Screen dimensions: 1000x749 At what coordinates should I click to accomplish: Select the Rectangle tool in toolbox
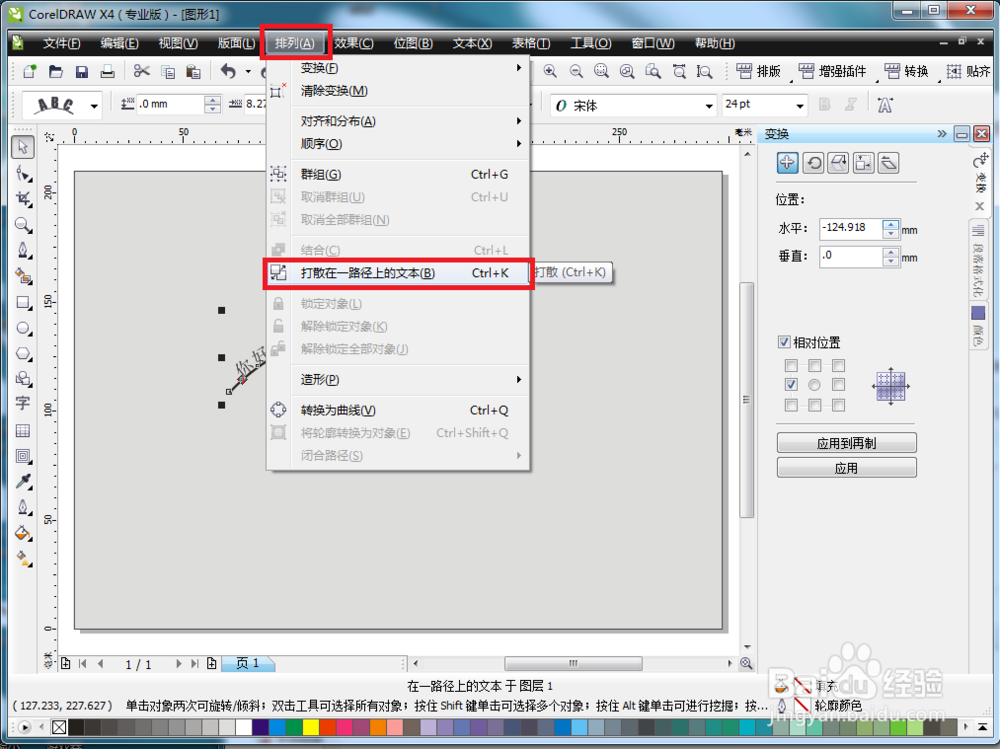(x=23, y=302)
